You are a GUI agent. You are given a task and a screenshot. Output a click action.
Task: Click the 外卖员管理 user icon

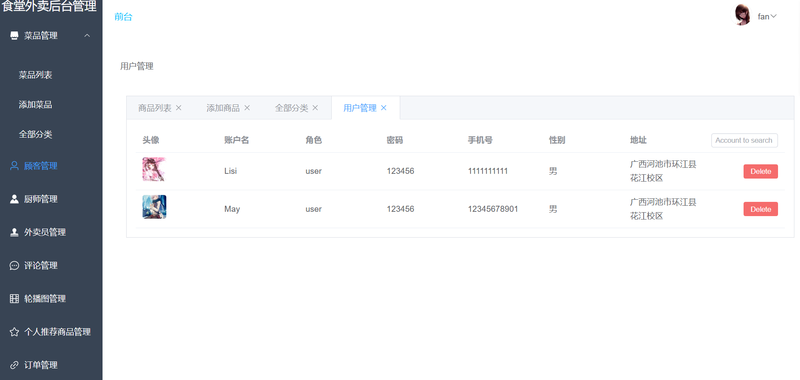(14, 232)
